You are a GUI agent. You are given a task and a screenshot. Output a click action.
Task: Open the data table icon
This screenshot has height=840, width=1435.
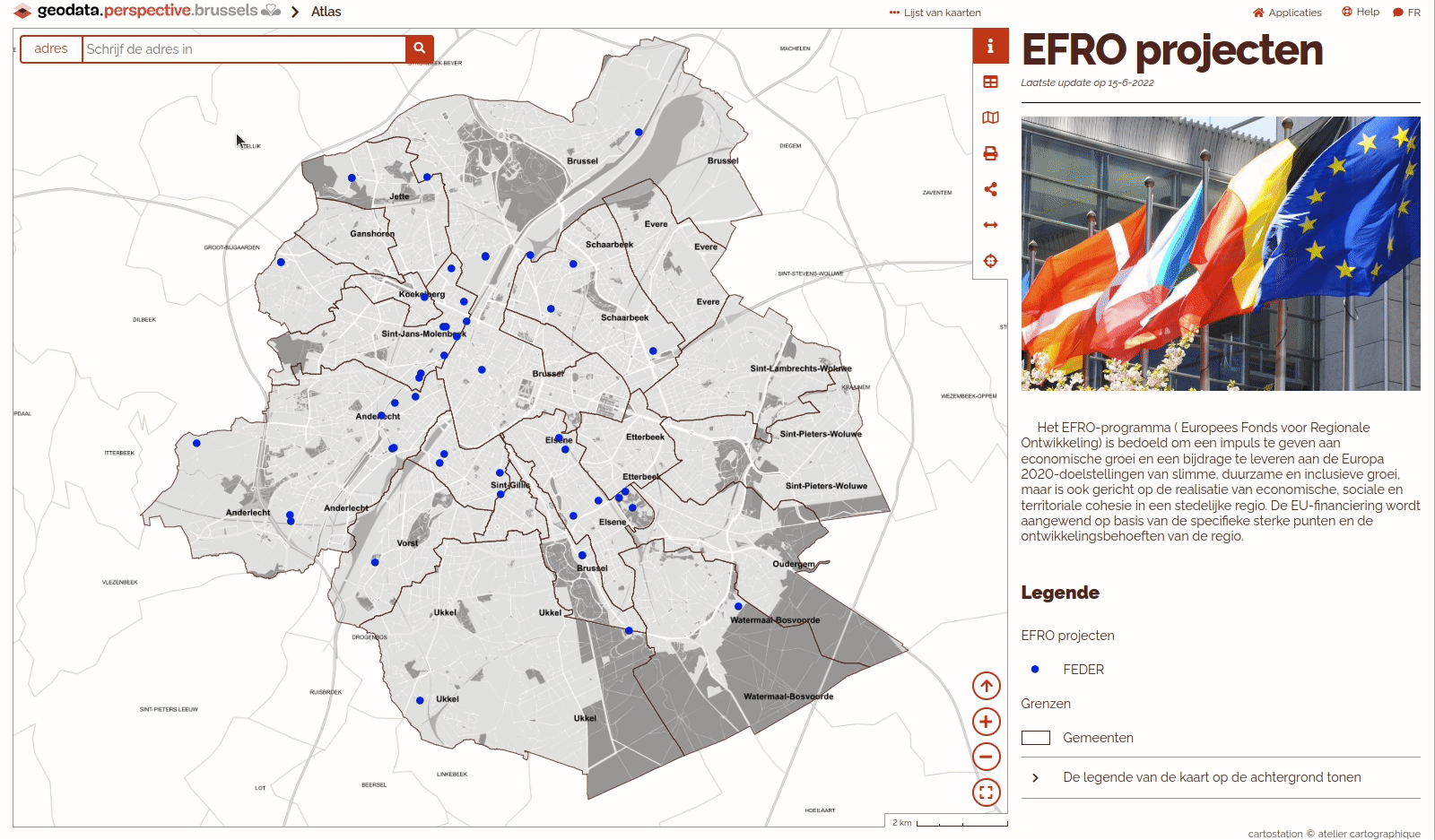click(990, 82)
